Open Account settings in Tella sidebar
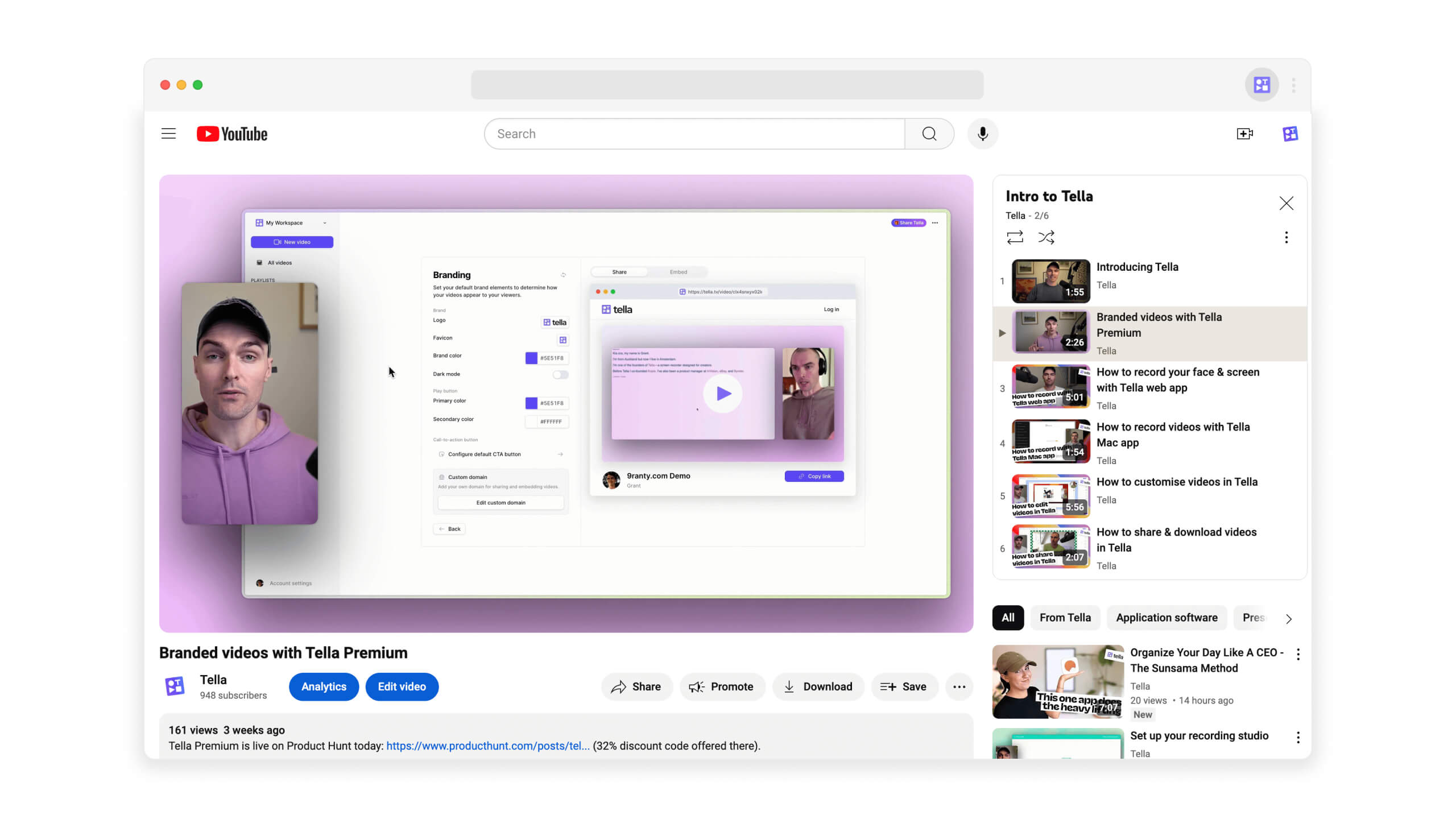Screen dimensions: 1456x819 [284, 583]
